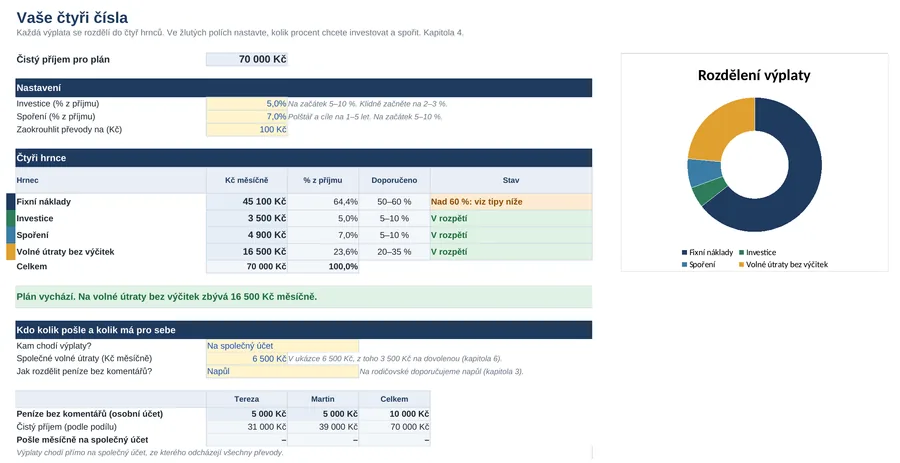The image size is (900, 463).
Task: Select the cell 4 900 Kč for Spoření
Action: tap(247, 235)
